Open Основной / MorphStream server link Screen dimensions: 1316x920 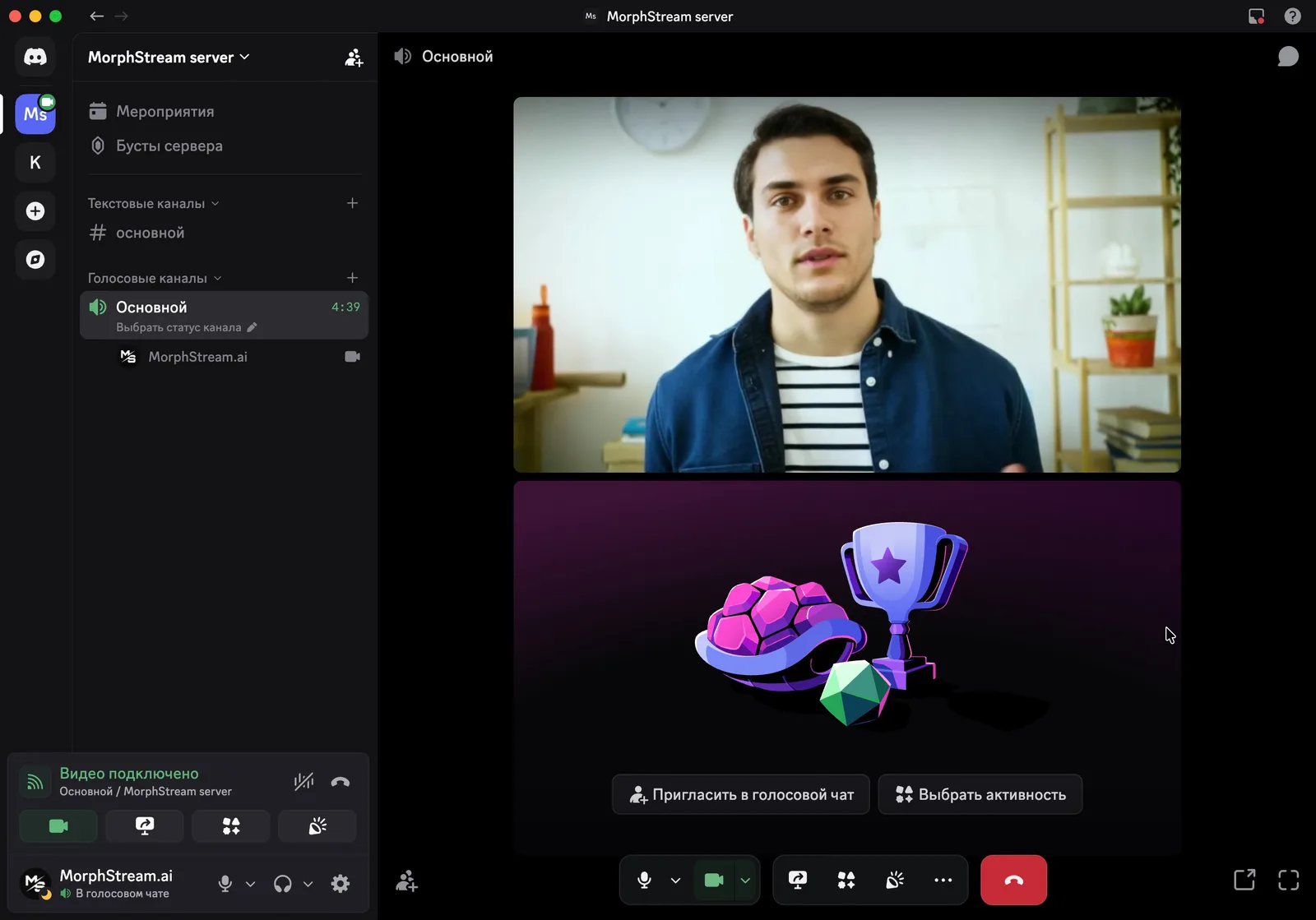[x=146, y=792]
